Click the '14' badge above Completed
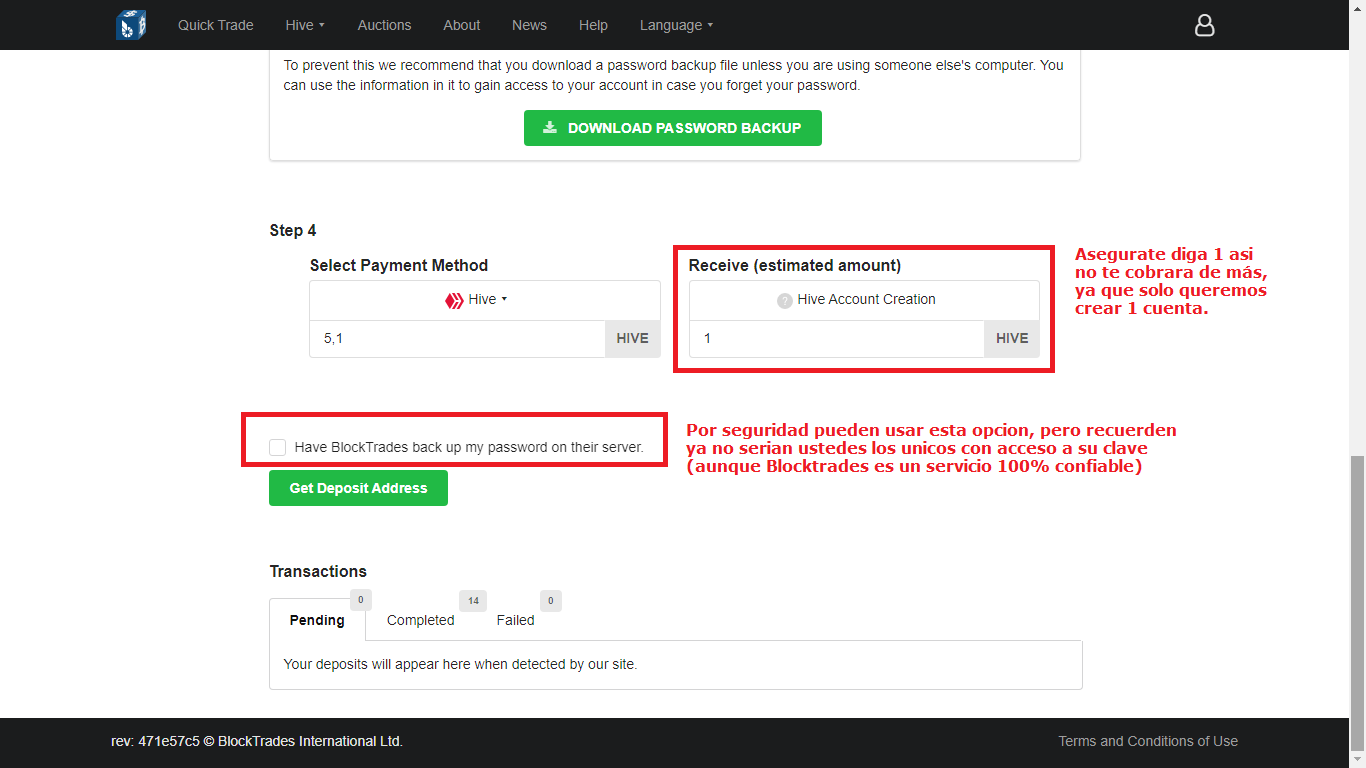Viewport: 1366px width, 768px height. tap(473, 601)
